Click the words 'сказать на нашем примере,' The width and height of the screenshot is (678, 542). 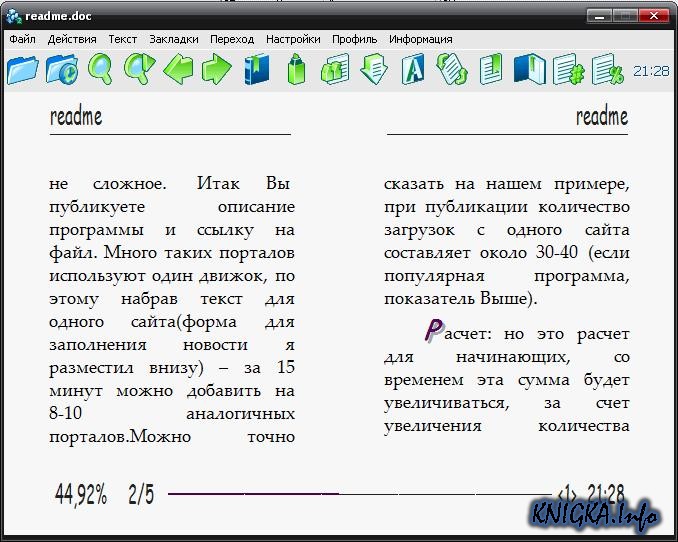point(507,184)
